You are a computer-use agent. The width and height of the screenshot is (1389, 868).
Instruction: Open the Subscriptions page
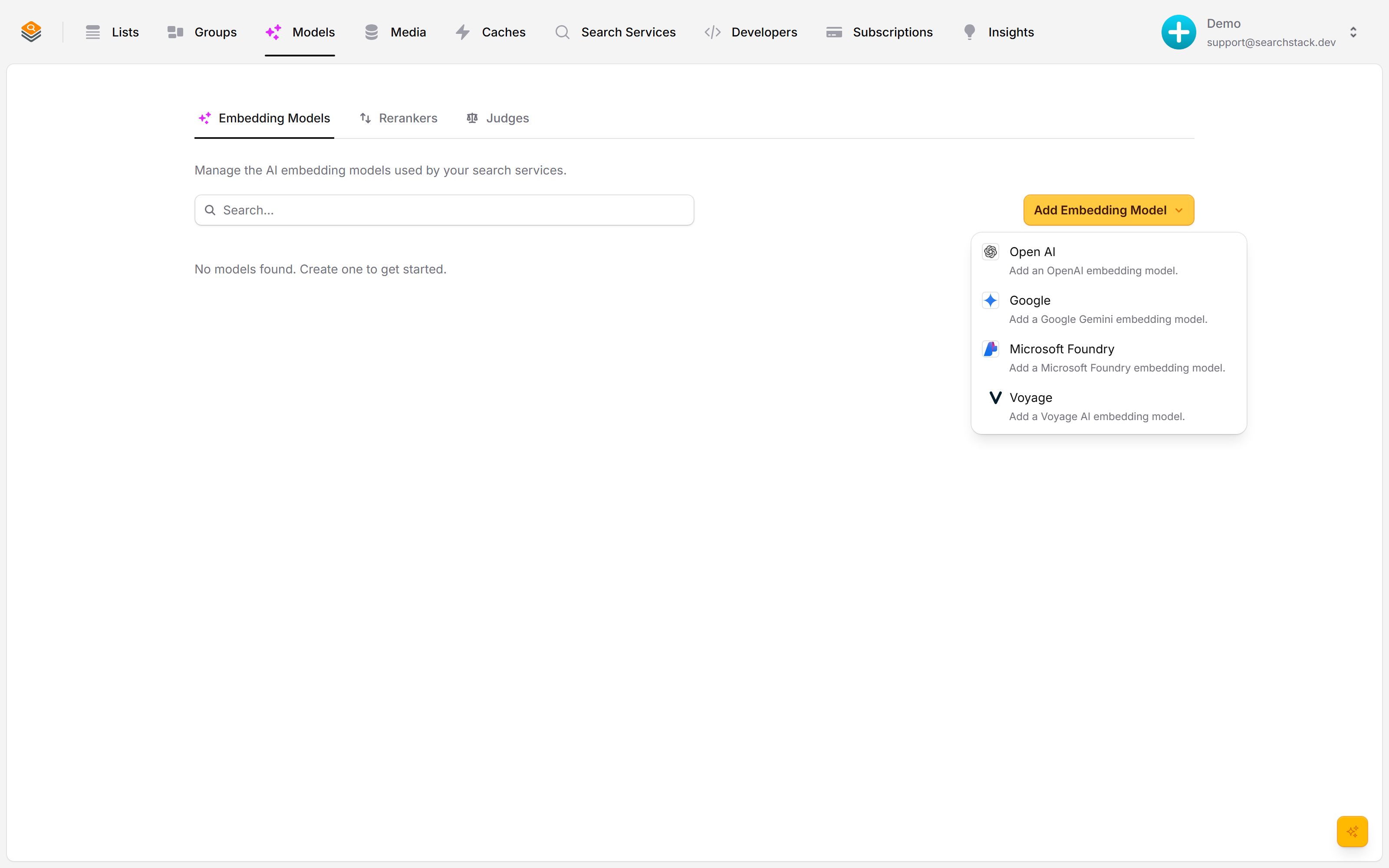pos(879,32)
